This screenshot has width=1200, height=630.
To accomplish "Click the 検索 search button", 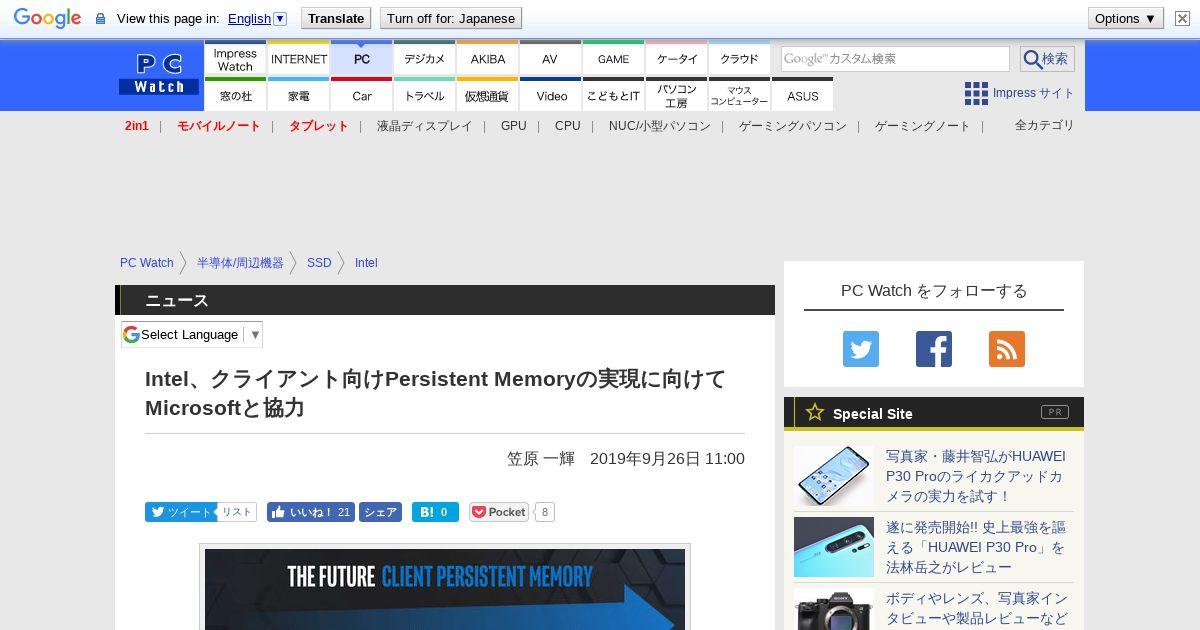I will click(x=1047, y=59).
